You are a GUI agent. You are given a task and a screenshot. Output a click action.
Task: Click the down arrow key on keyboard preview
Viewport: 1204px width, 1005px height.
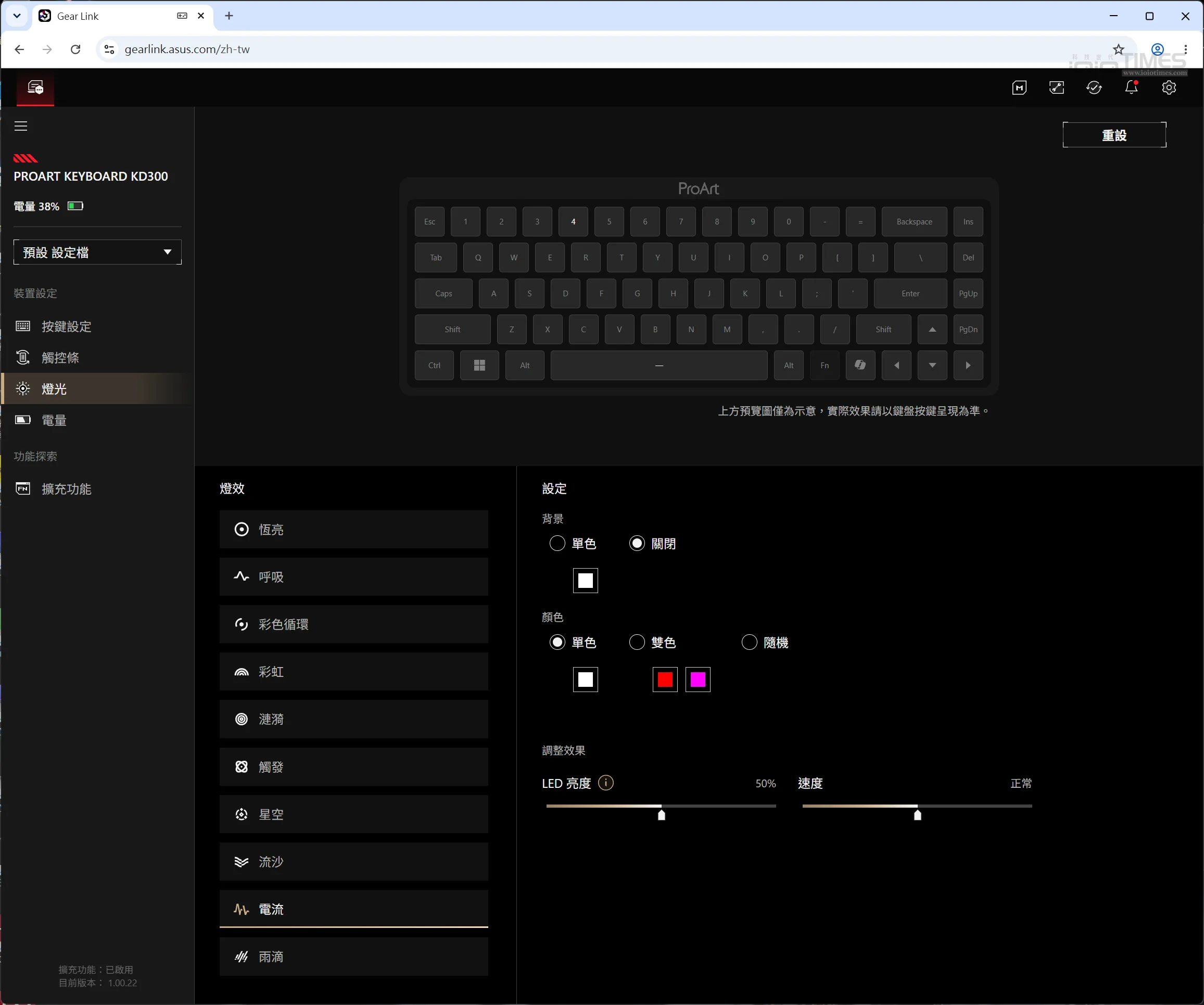coord(932,366)
